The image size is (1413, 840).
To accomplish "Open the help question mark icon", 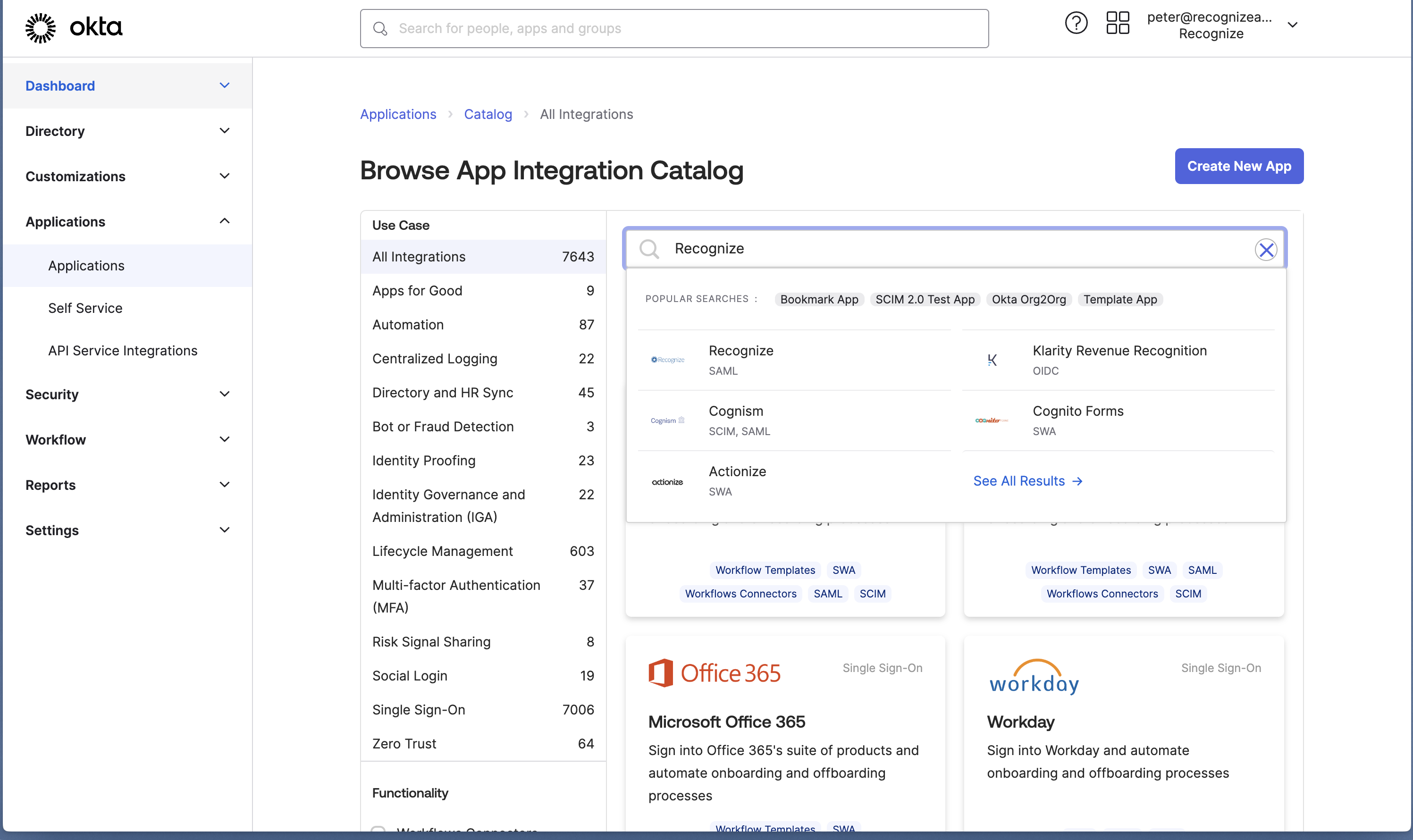I will click(x=1076, y=24).
